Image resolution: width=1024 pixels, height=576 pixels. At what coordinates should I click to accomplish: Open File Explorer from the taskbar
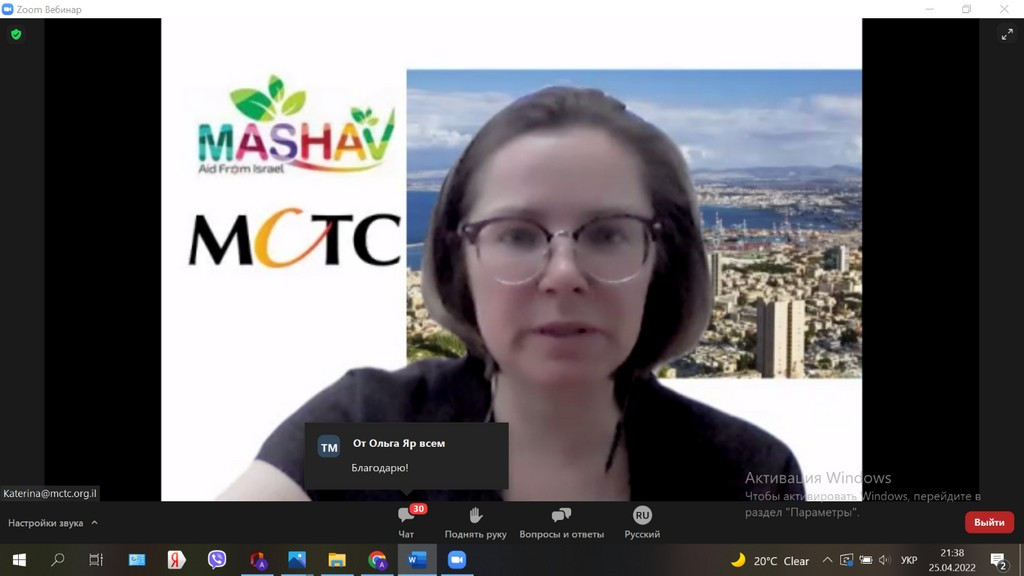tap(337, 560)
